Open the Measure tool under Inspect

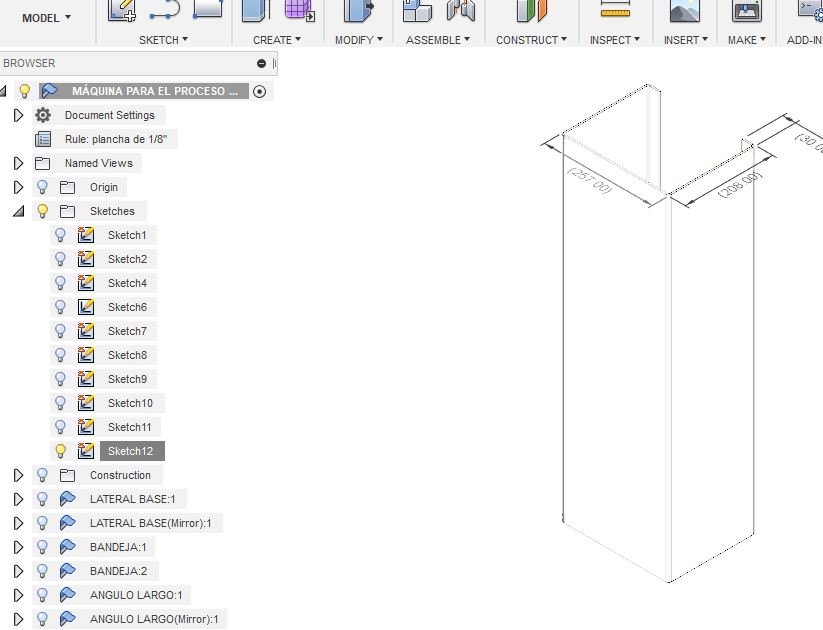pyautogui.click(x=613, y=14)
